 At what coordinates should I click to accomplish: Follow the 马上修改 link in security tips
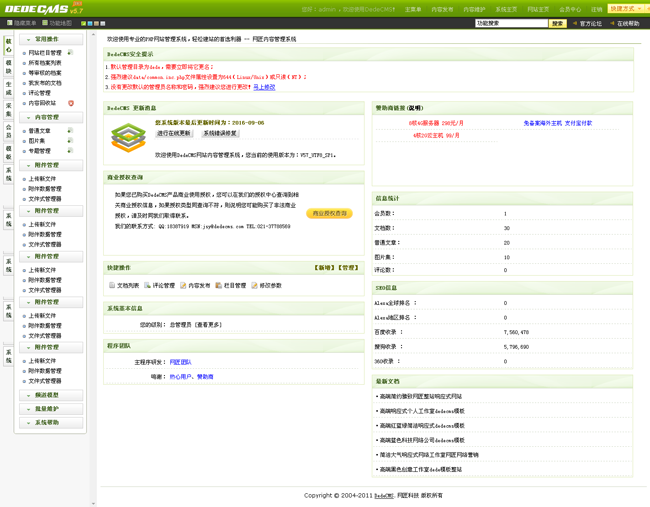coord(264,87)
